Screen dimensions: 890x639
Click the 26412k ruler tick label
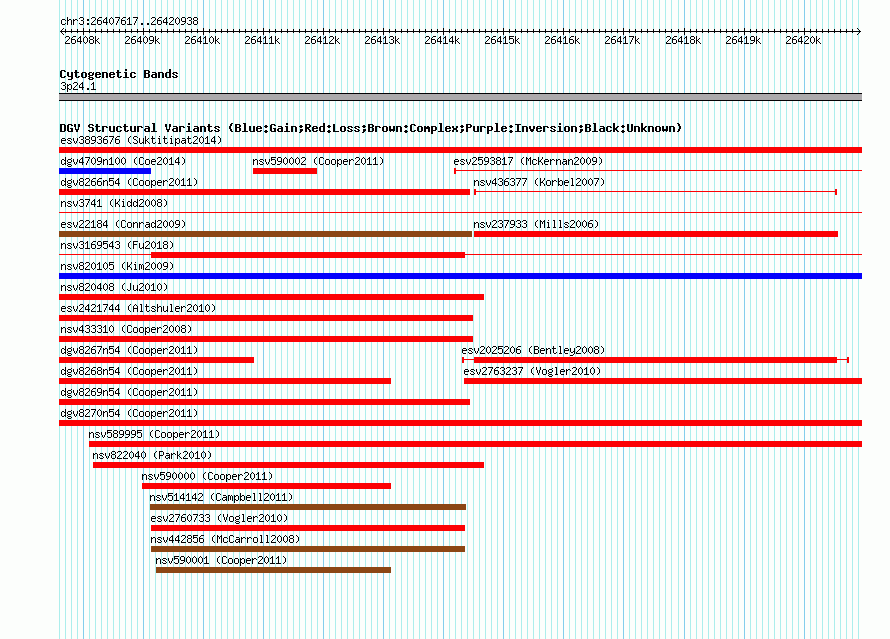pyautogui.click(x=322, y=40)
